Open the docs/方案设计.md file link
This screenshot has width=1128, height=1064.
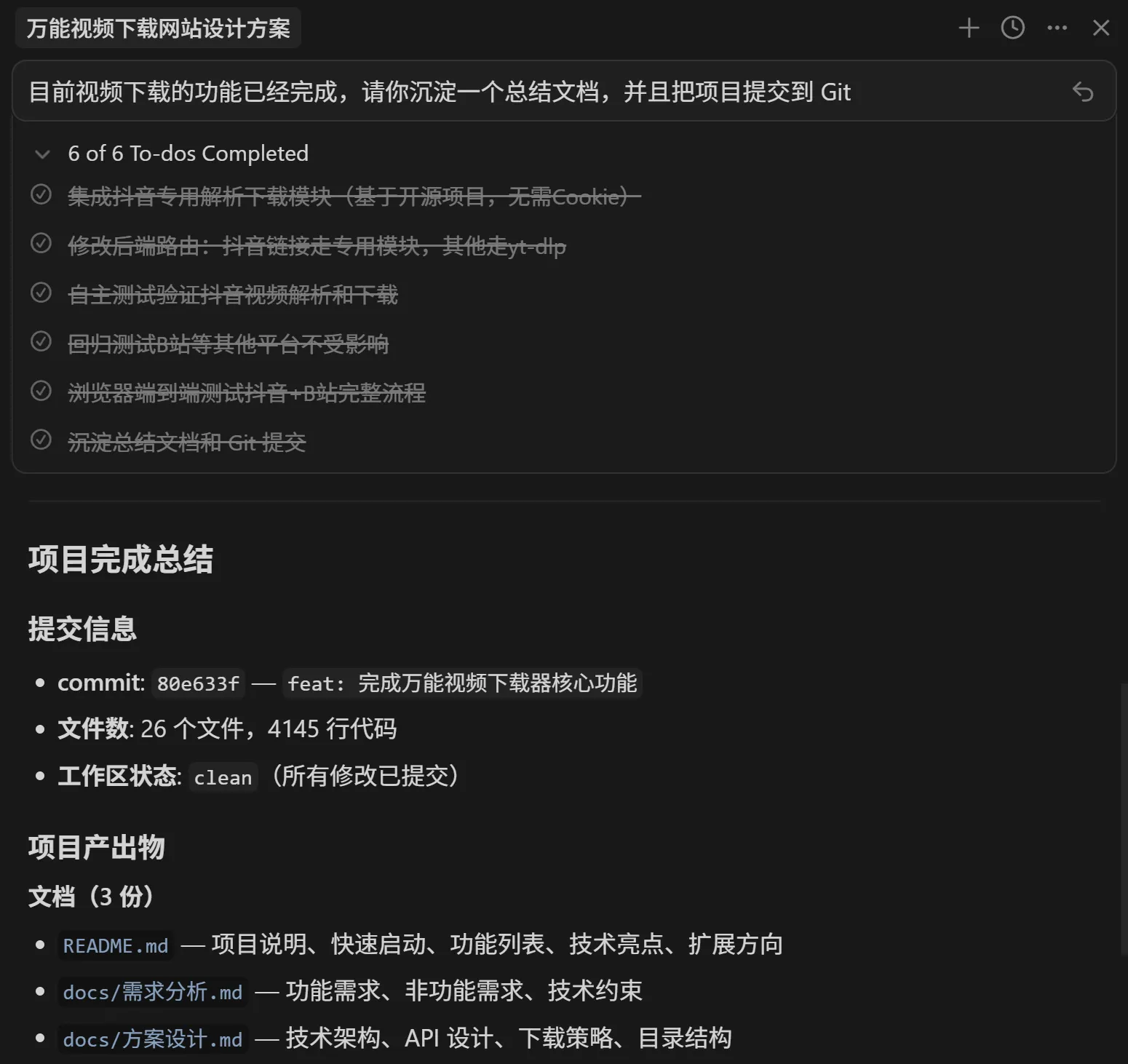click(x=153, y=1039)
